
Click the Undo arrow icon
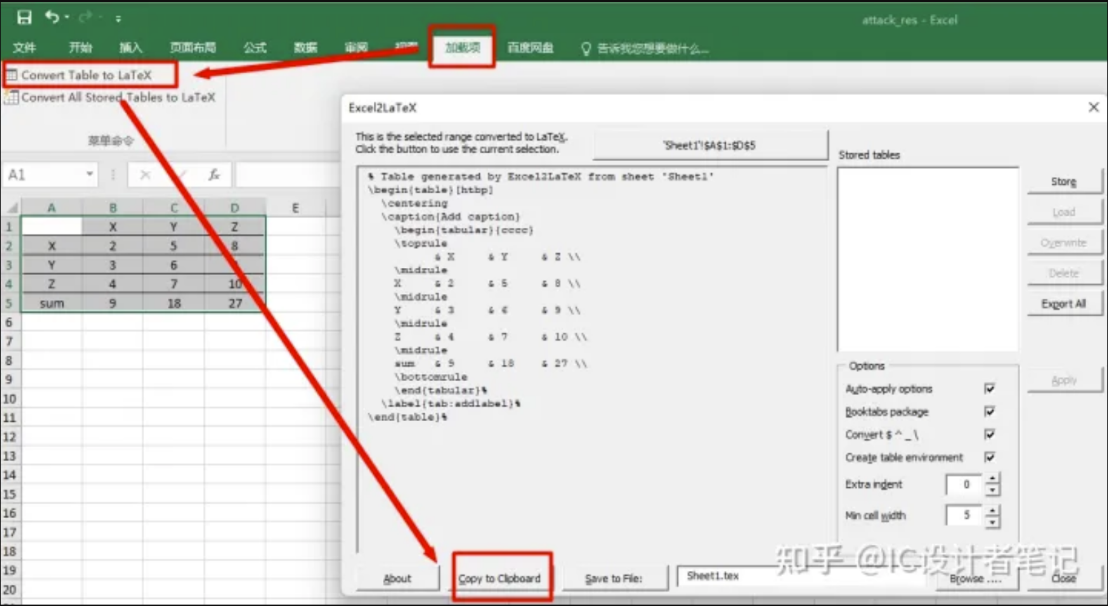tap(51, 18)
